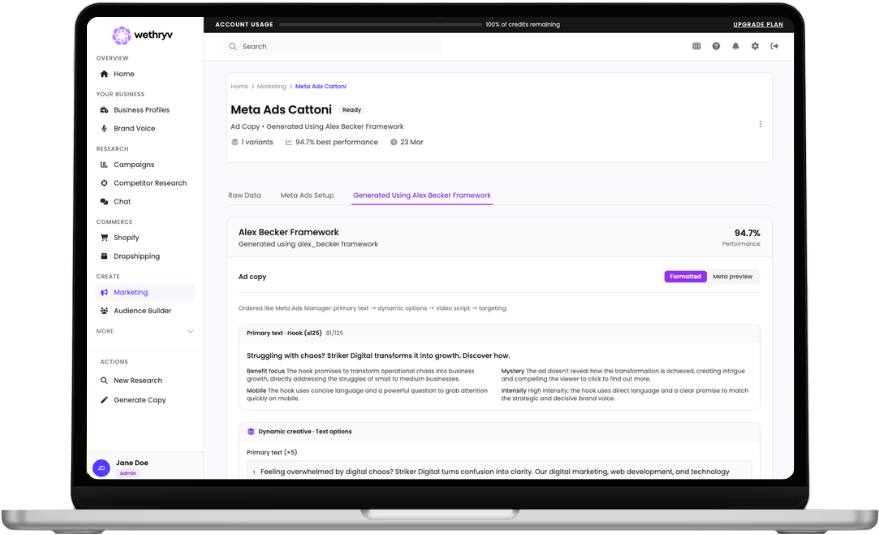Click the account usage credits bar

pos(380,25)
